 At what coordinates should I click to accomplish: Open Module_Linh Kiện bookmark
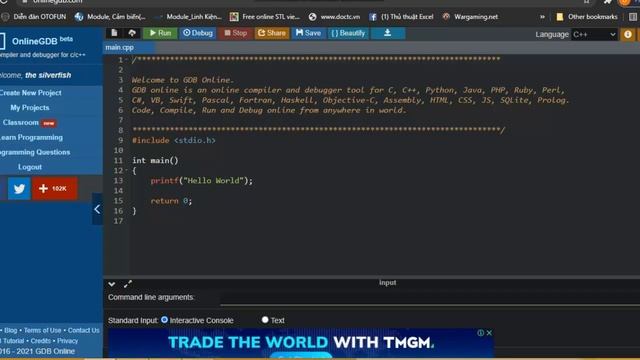(189, 17)
